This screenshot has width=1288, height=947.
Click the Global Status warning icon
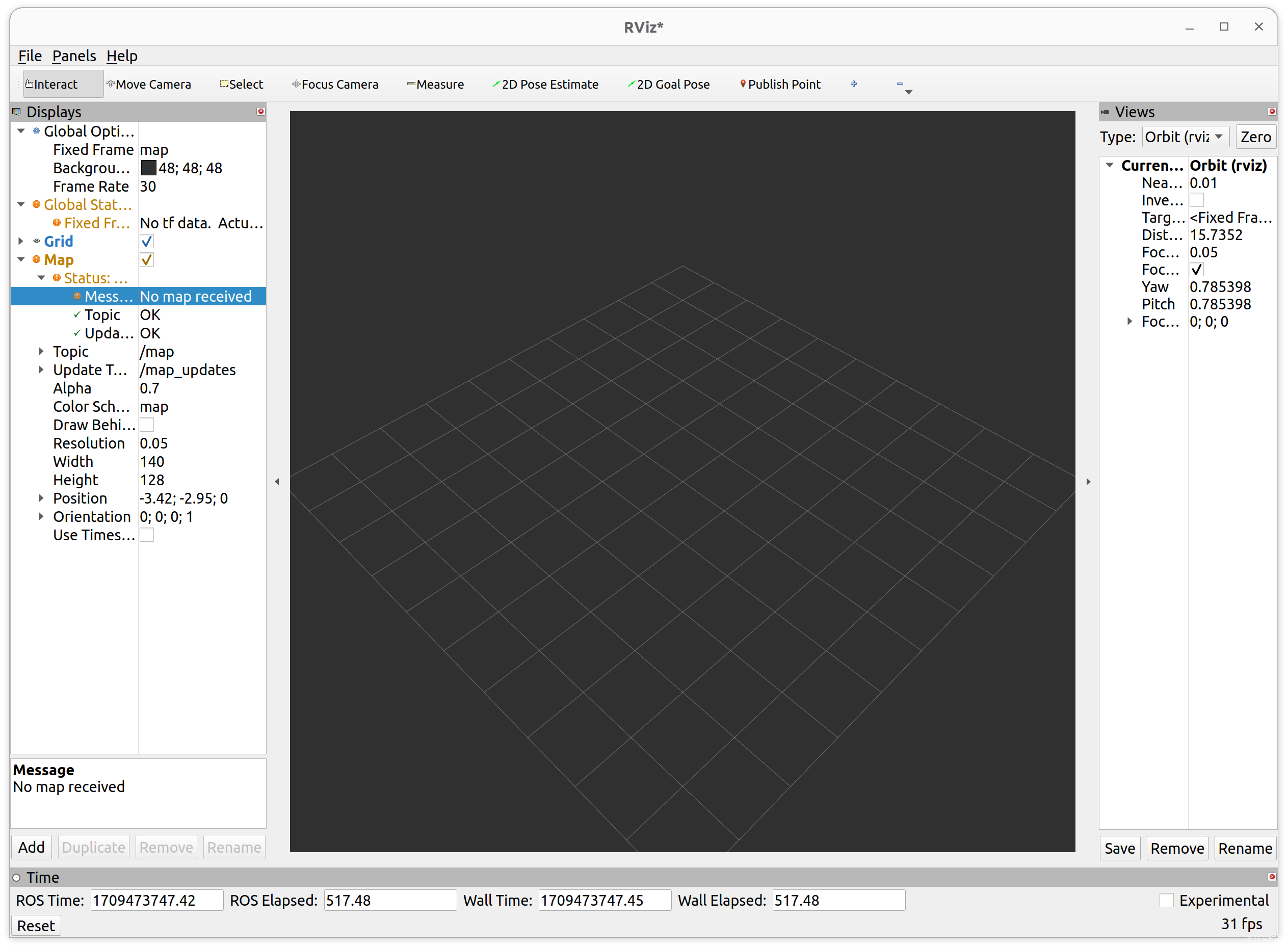coord(36,204)
